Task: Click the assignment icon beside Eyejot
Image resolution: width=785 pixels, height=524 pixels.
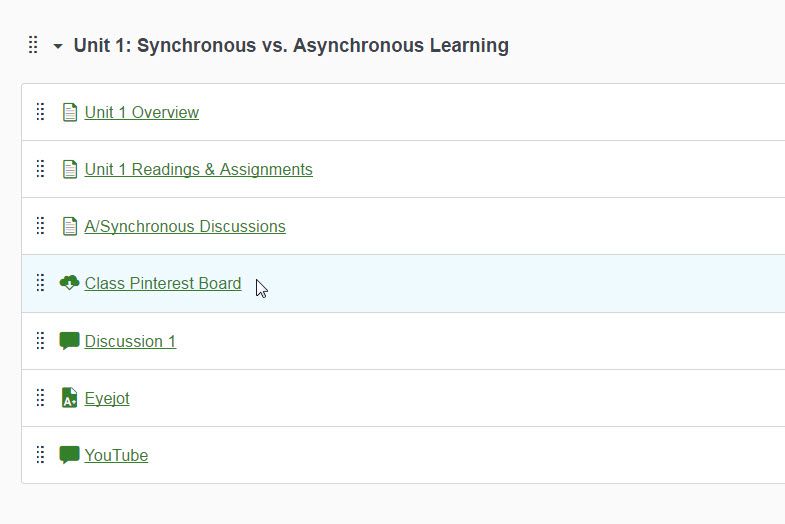Action: pyautogui.click(x=69, y=398)
